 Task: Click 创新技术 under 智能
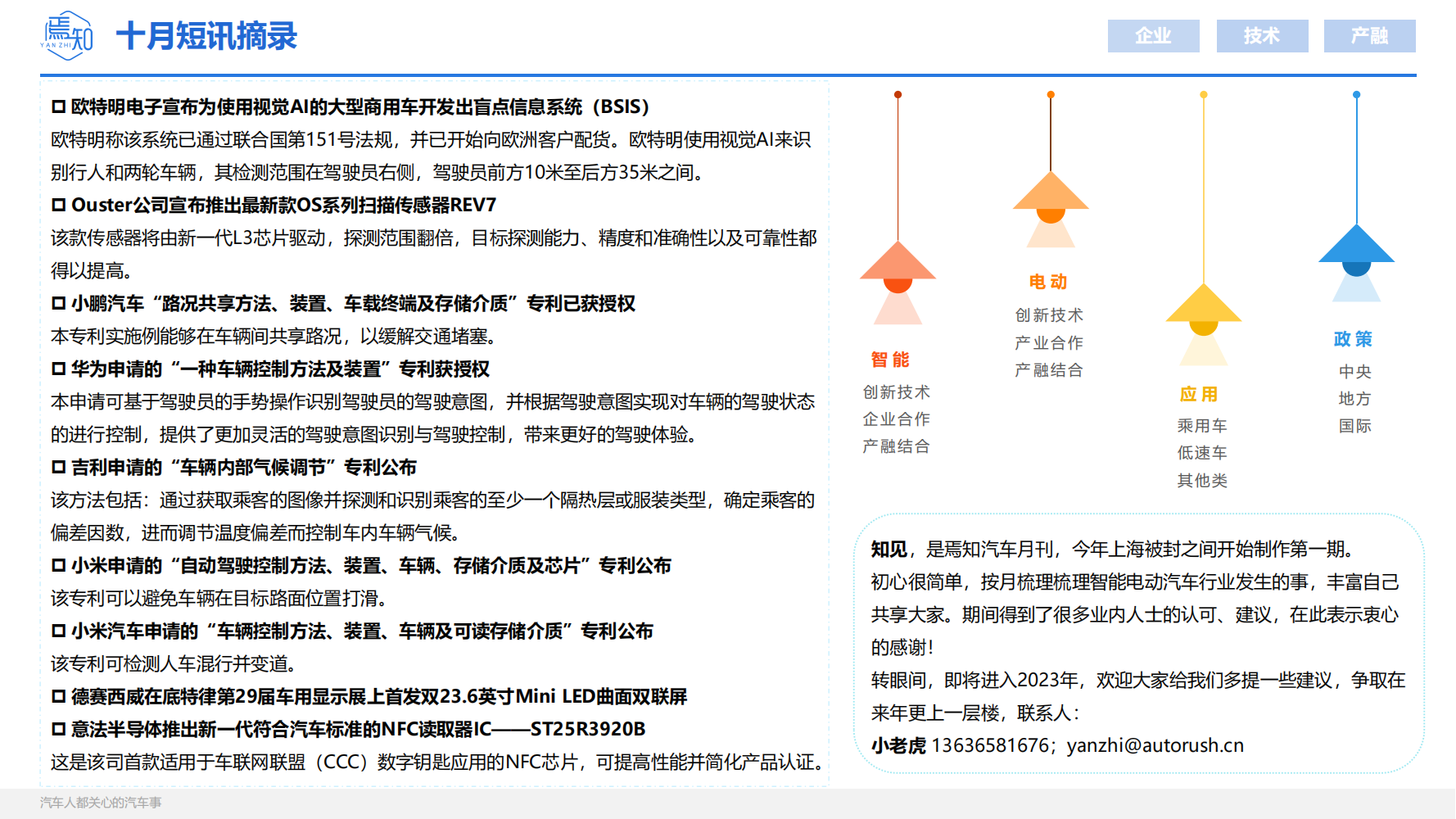897,392
